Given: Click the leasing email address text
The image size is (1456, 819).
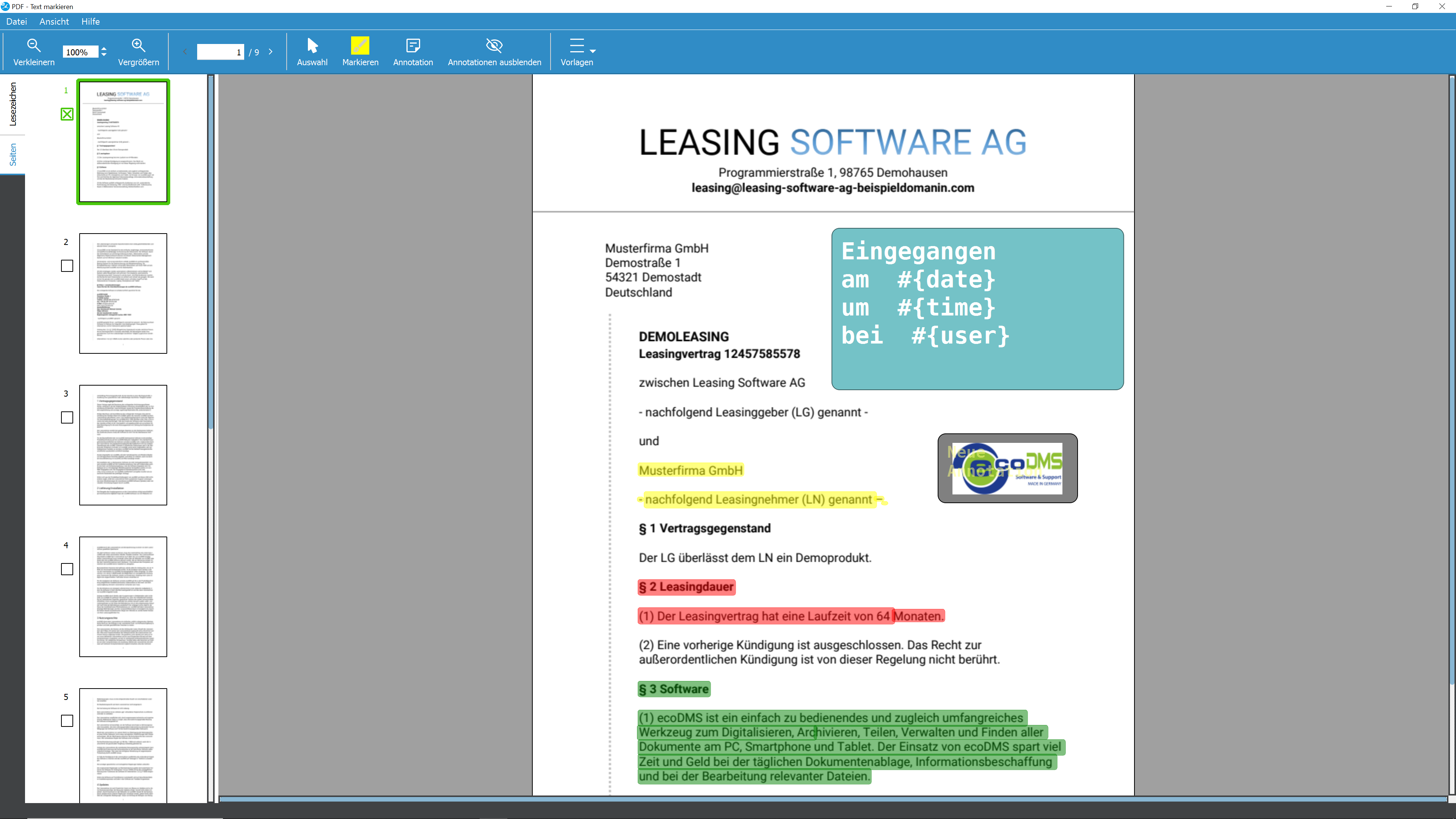Looking at the screenshot, I should (x=833, y=188).
